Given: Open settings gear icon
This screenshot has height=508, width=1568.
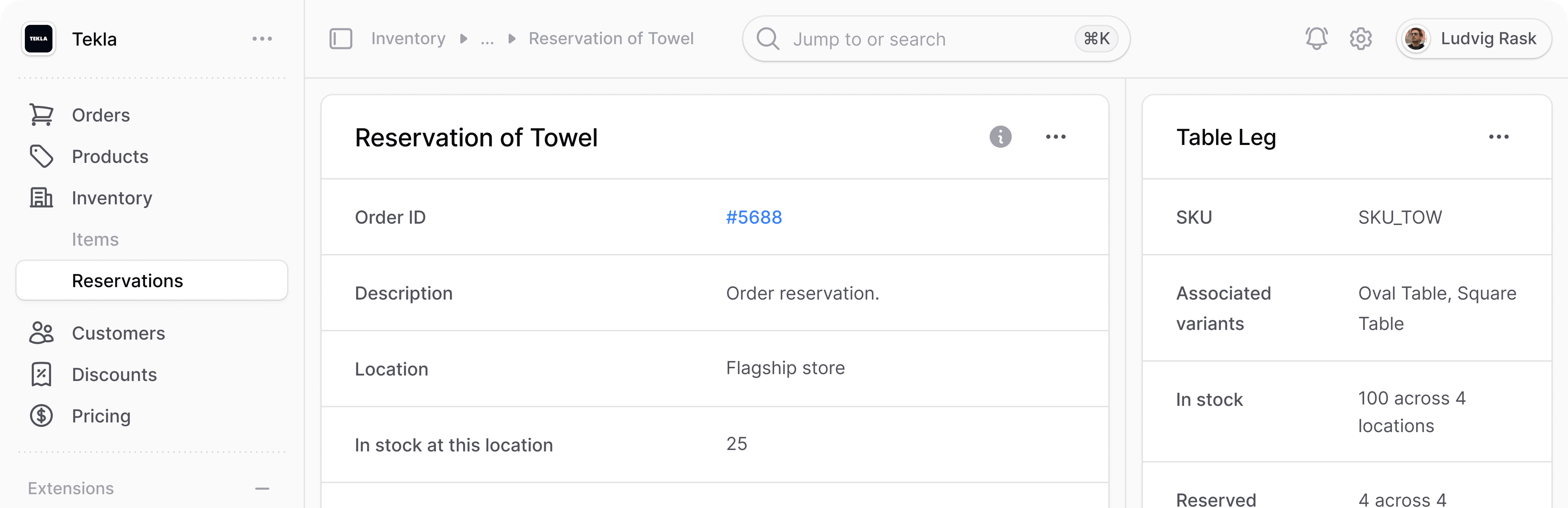Looking at the screenshot, I should click(x=1361, y=39).
